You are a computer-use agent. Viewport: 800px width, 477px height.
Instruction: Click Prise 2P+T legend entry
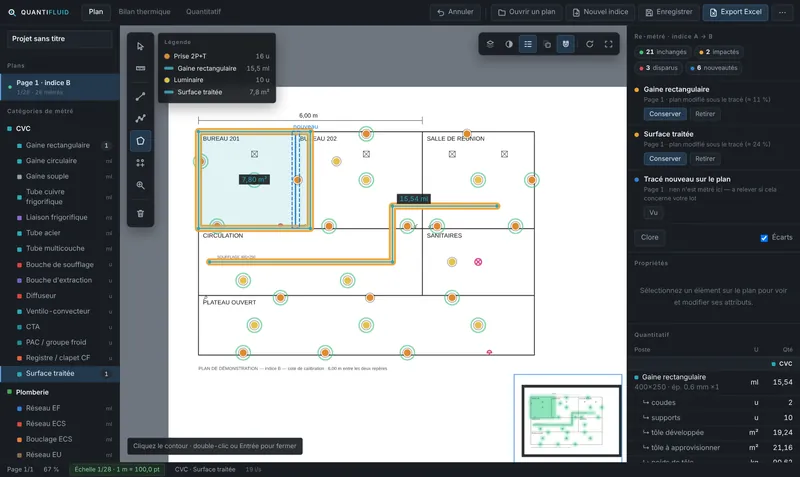tap(217, 56)
